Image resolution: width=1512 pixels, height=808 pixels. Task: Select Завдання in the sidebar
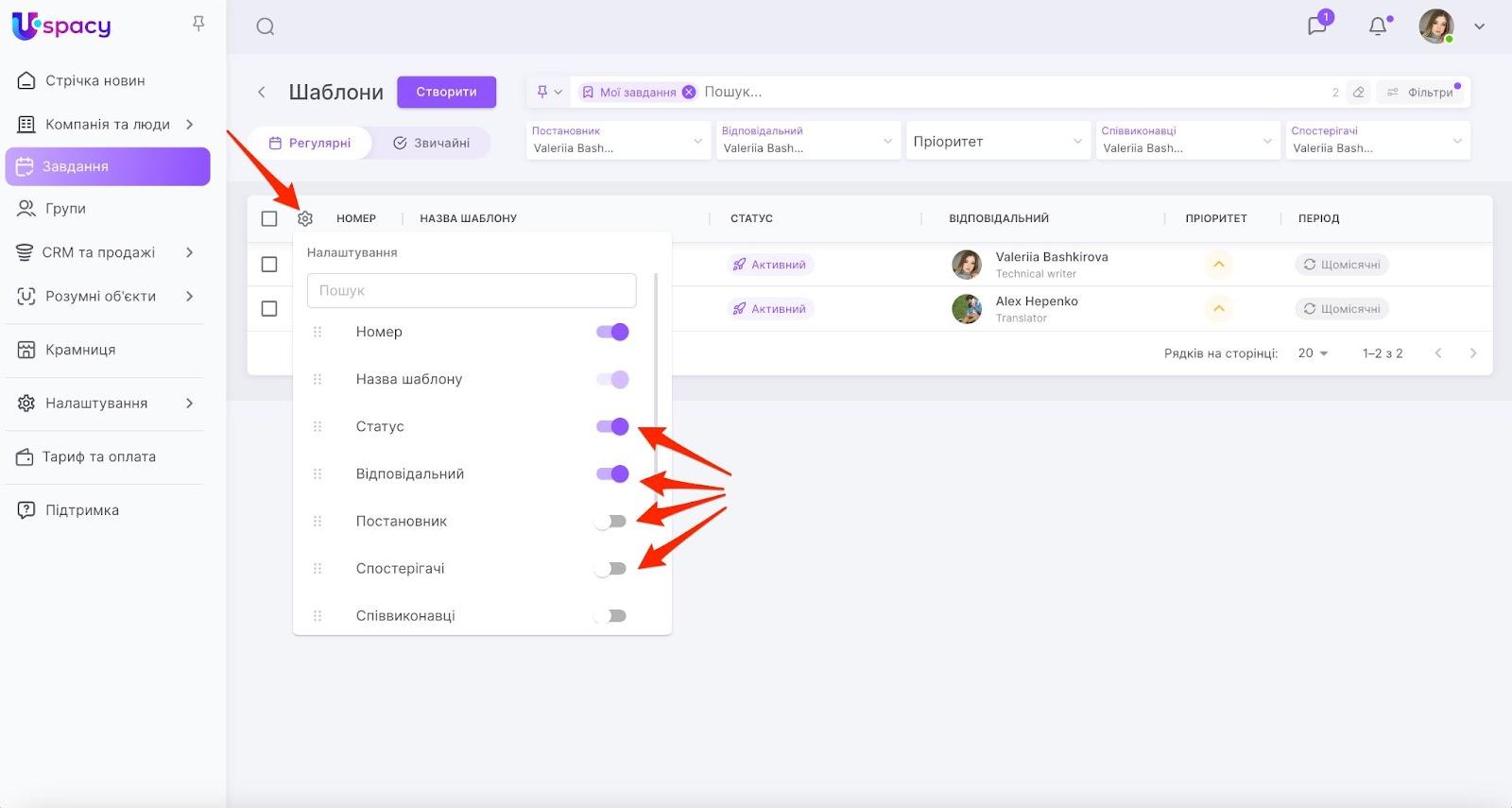[108, 166]
